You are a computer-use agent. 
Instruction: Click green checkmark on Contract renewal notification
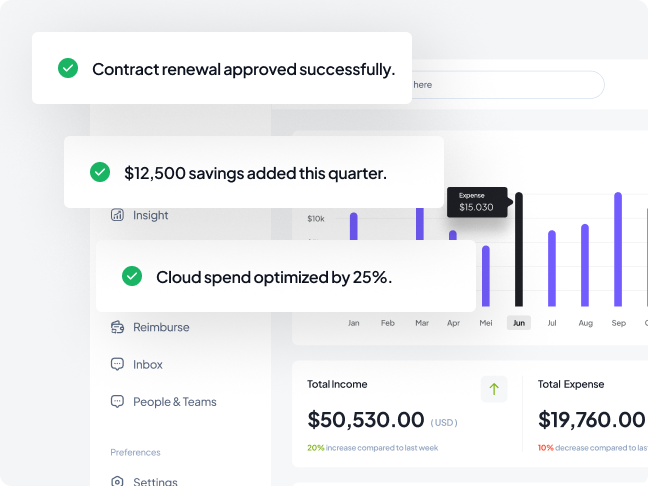(68, 68)
